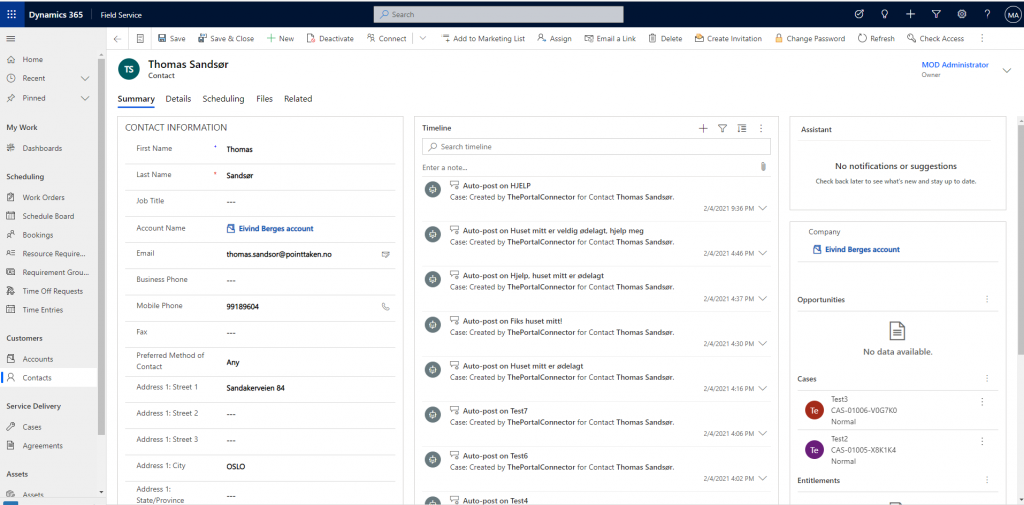Open the timeline filter funnel
Screen dimensions: 1024x505
point(722,129)
